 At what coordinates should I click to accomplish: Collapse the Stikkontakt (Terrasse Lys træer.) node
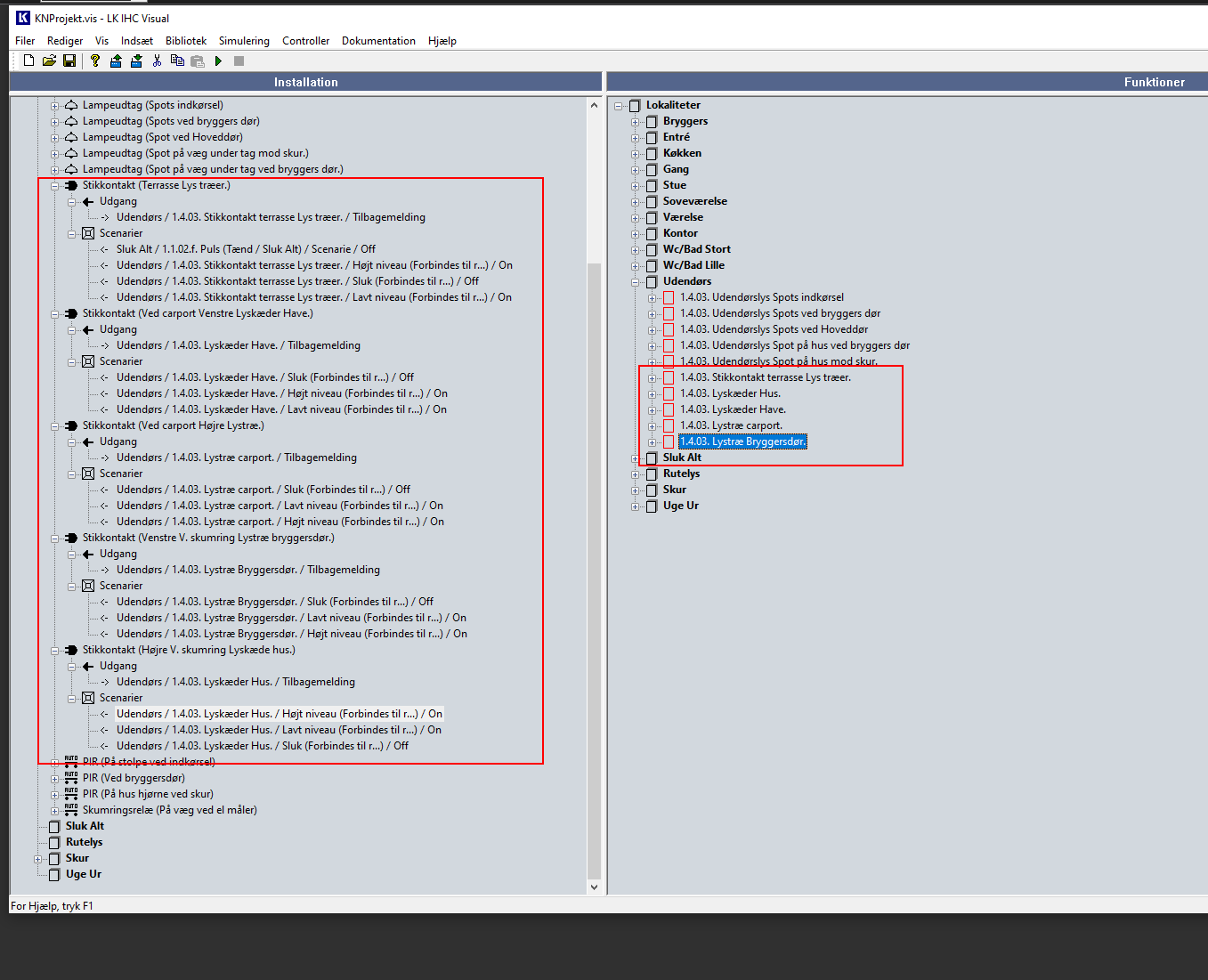pos(54,186)
